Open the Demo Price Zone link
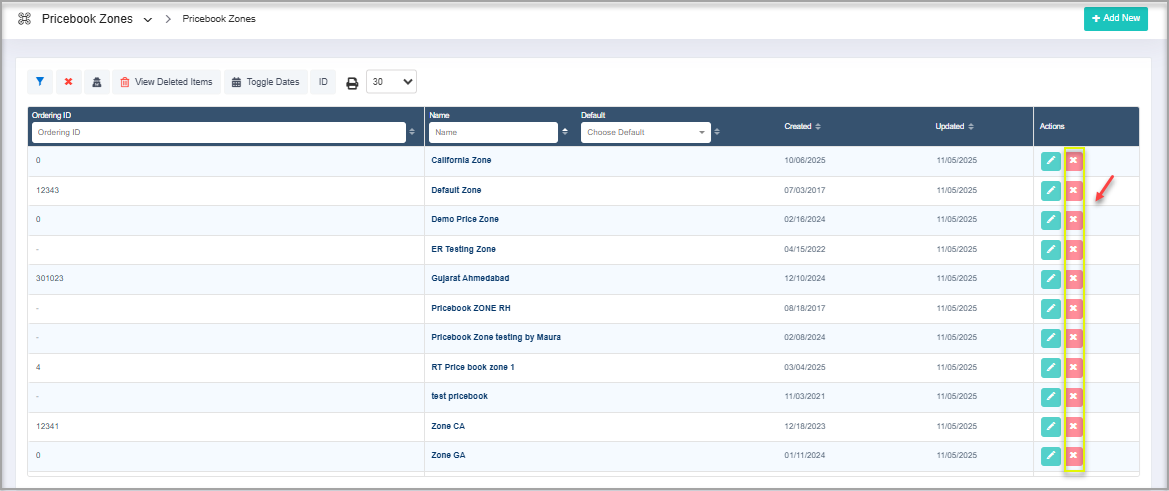The height and width of the screenshot is (491, 1169). [x=464, y=219]
